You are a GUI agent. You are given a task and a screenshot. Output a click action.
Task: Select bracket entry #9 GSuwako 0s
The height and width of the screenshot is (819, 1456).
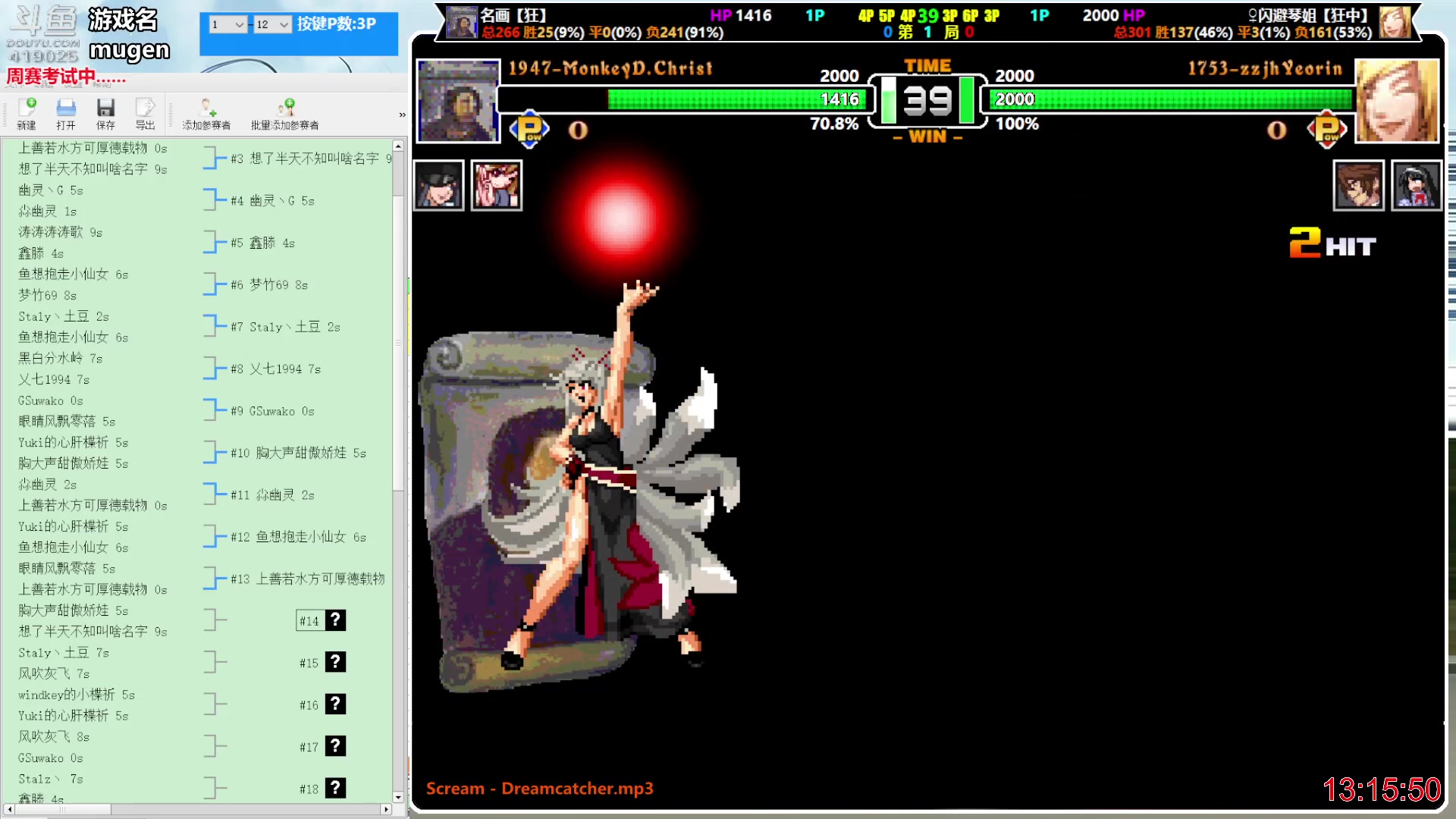[272, 411]
